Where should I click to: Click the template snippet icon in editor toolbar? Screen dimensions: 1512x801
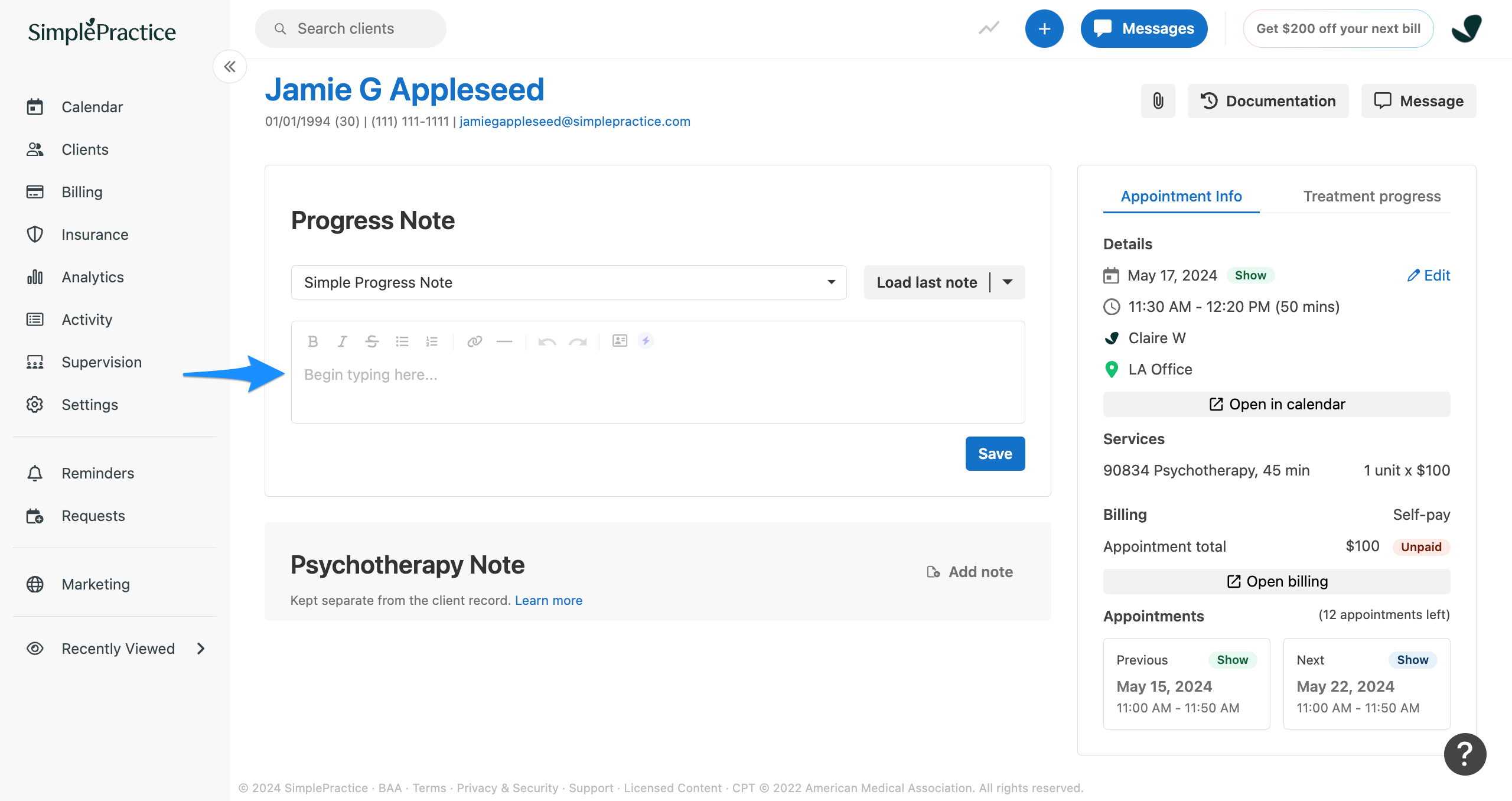click(x=620, y=341)
